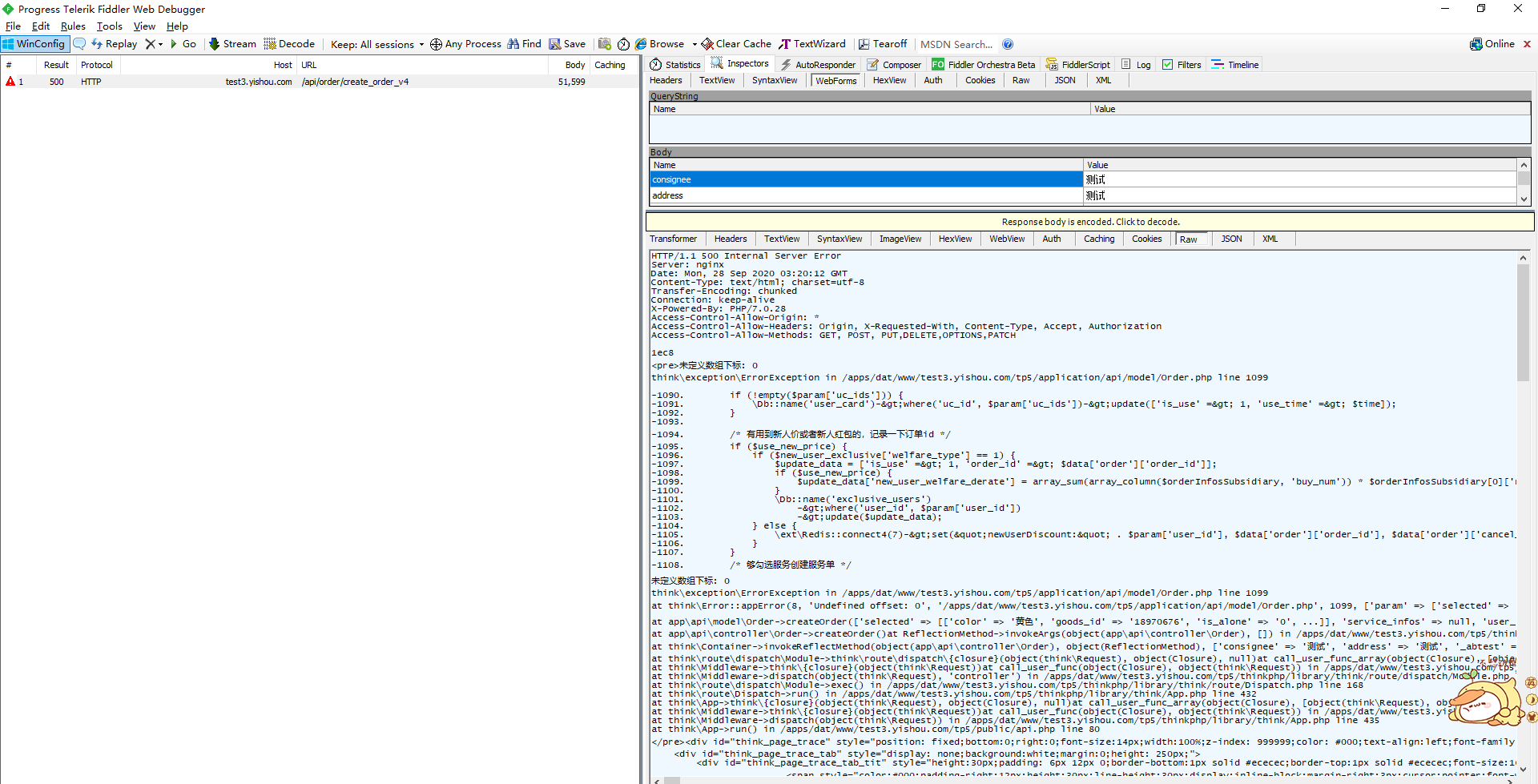Open the Rules menu
1538x784 pixels.
click(73, 26)
